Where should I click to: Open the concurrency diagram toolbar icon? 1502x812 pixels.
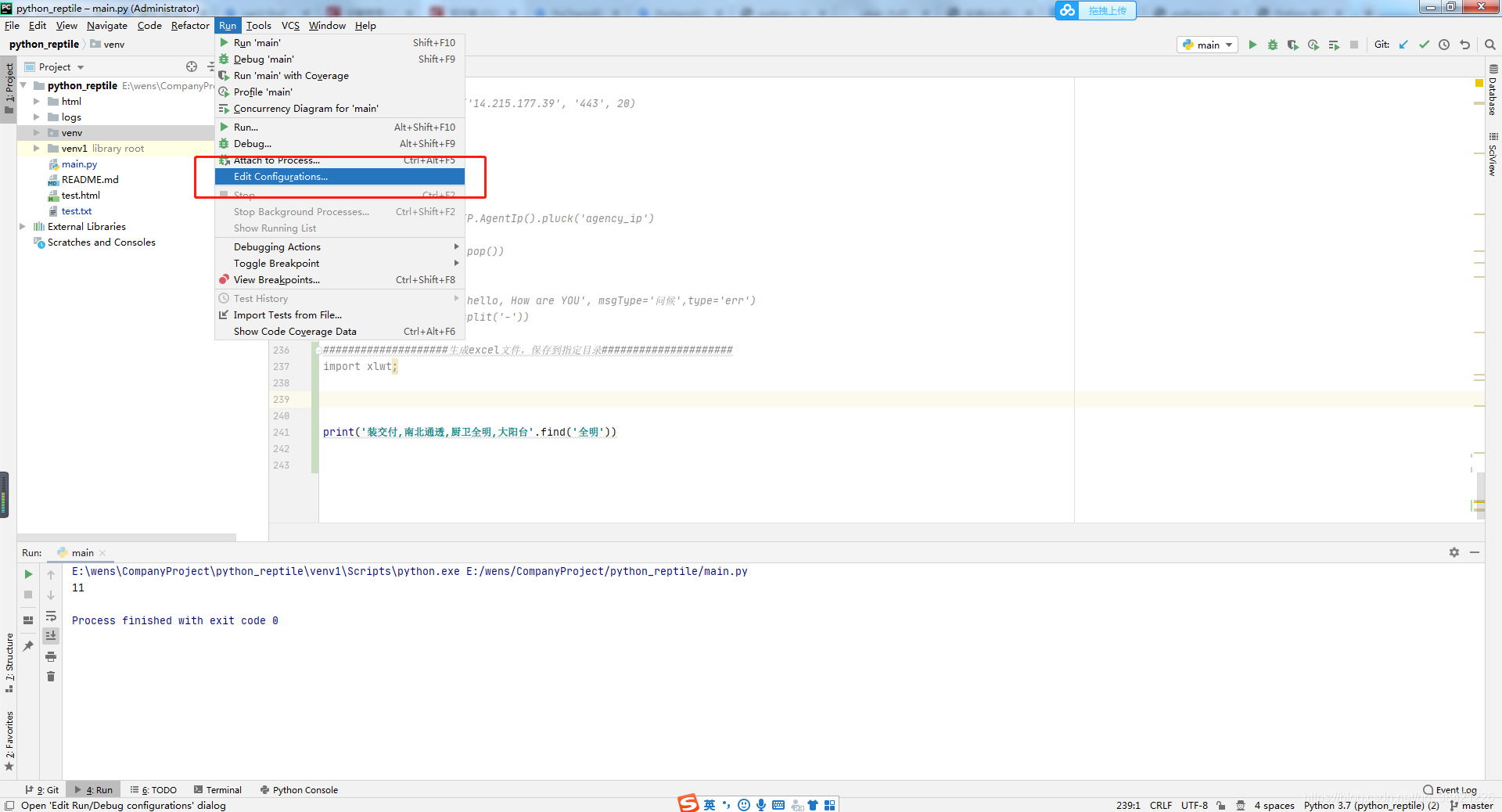tap(1334, 45)
